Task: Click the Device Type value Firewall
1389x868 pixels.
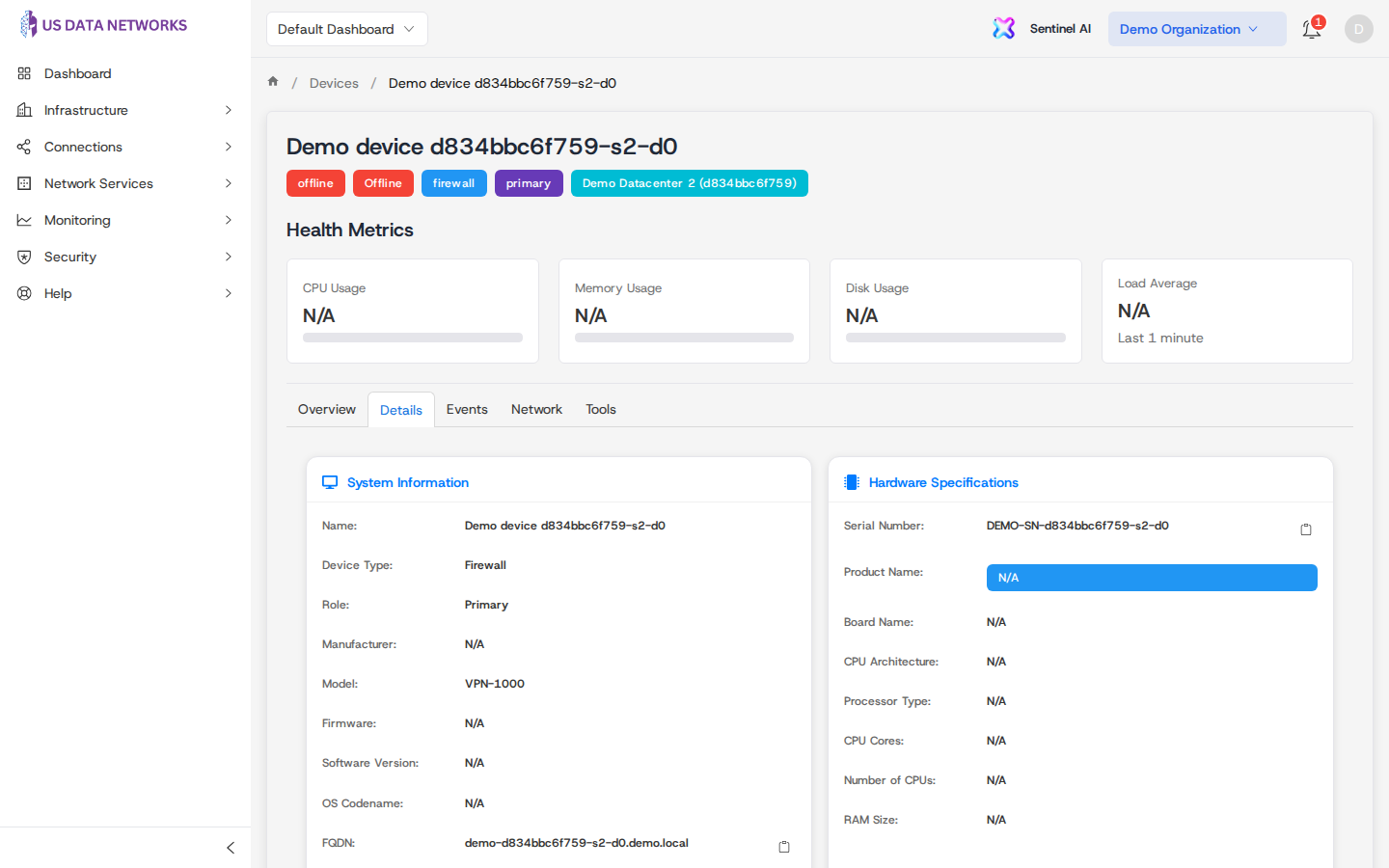Action: point(485,565)
